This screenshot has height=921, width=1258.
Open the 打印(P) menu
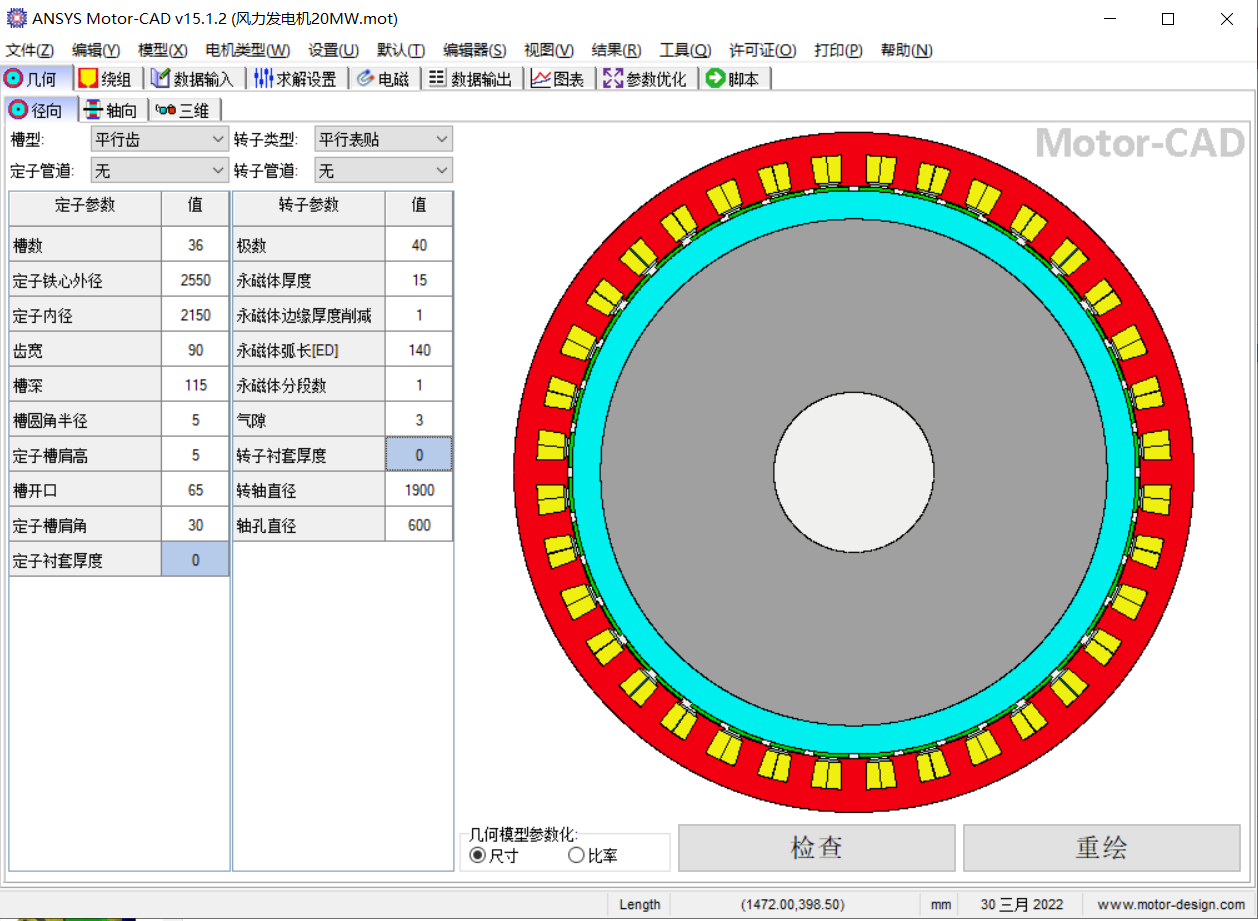click(x=839, y=50)
